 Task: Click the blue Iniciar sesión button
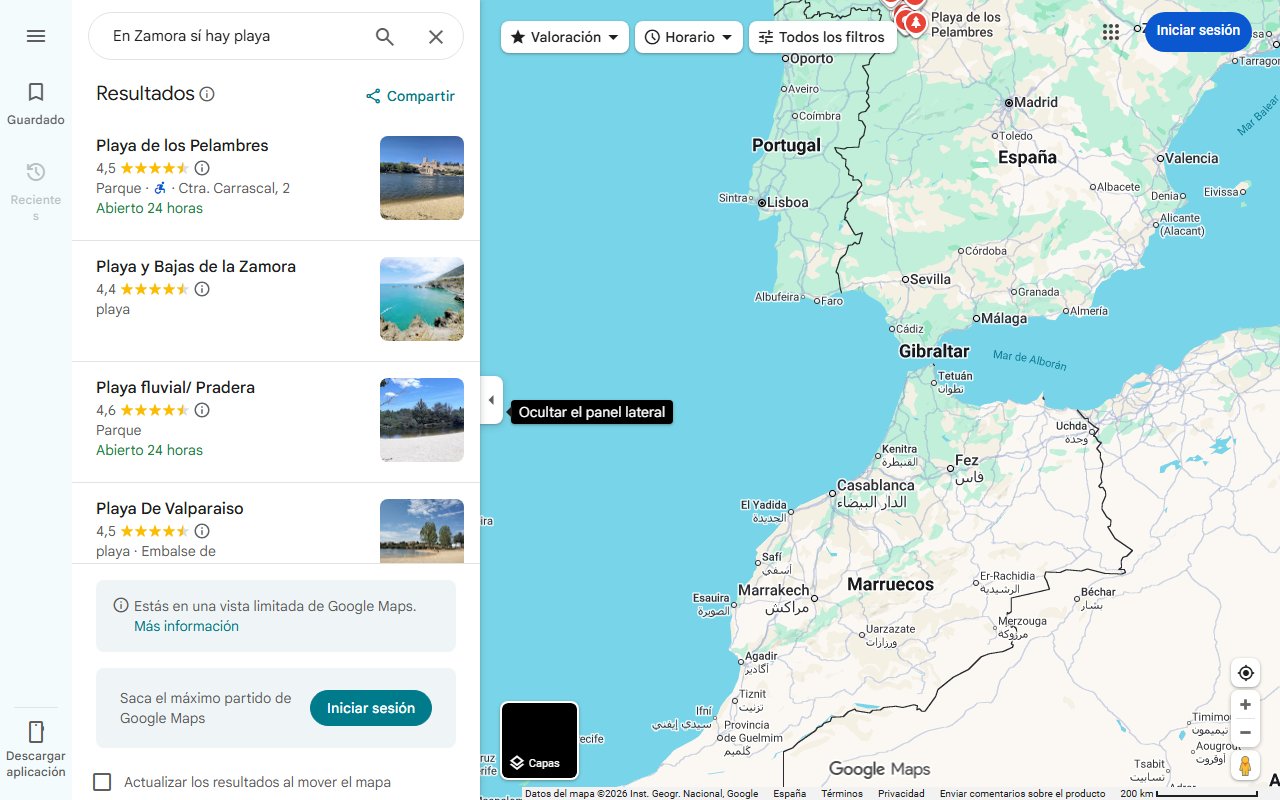point(1198,31)
